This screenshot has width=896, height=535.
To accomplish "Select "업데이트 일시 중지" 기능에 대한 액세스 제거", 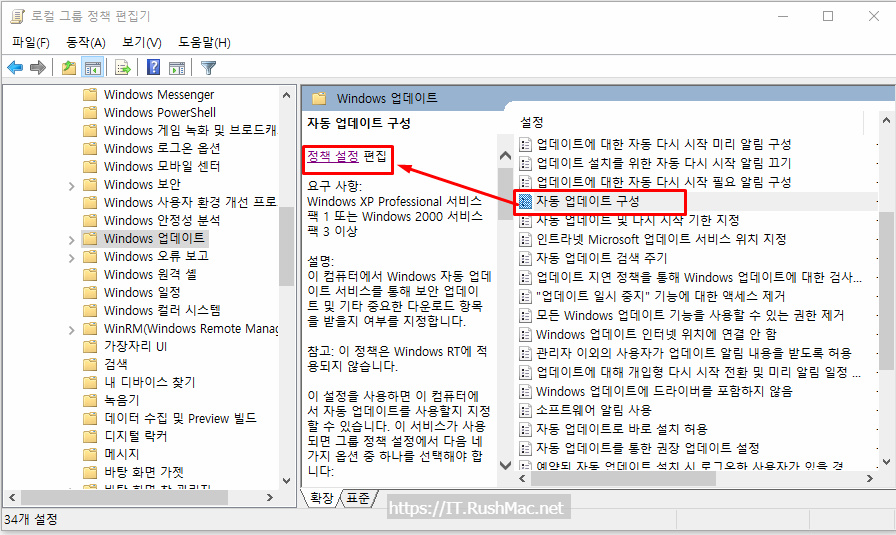I will pos(661,296).
